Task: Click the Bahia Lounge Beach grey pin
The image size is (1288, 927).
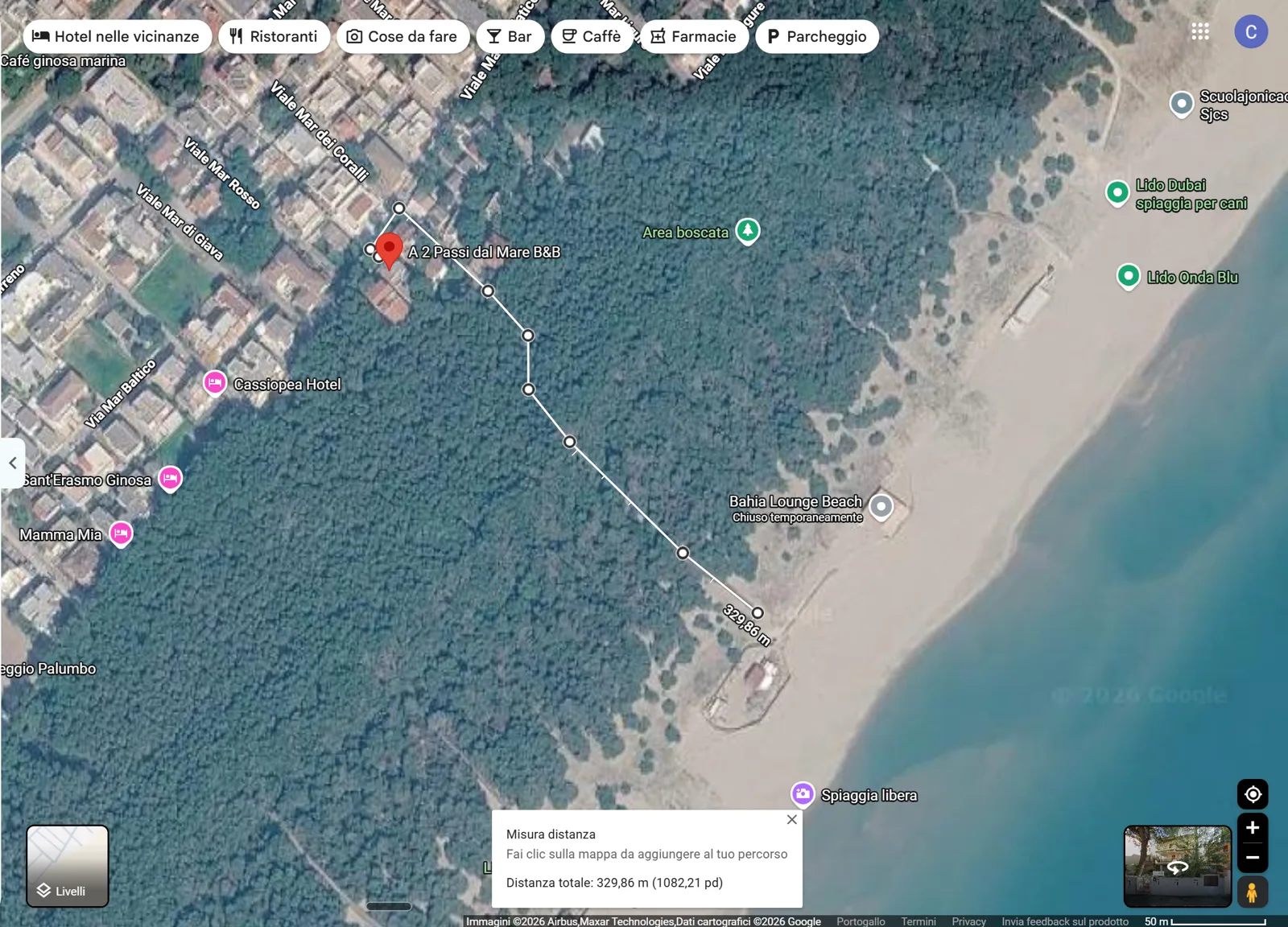Action: 881,507
